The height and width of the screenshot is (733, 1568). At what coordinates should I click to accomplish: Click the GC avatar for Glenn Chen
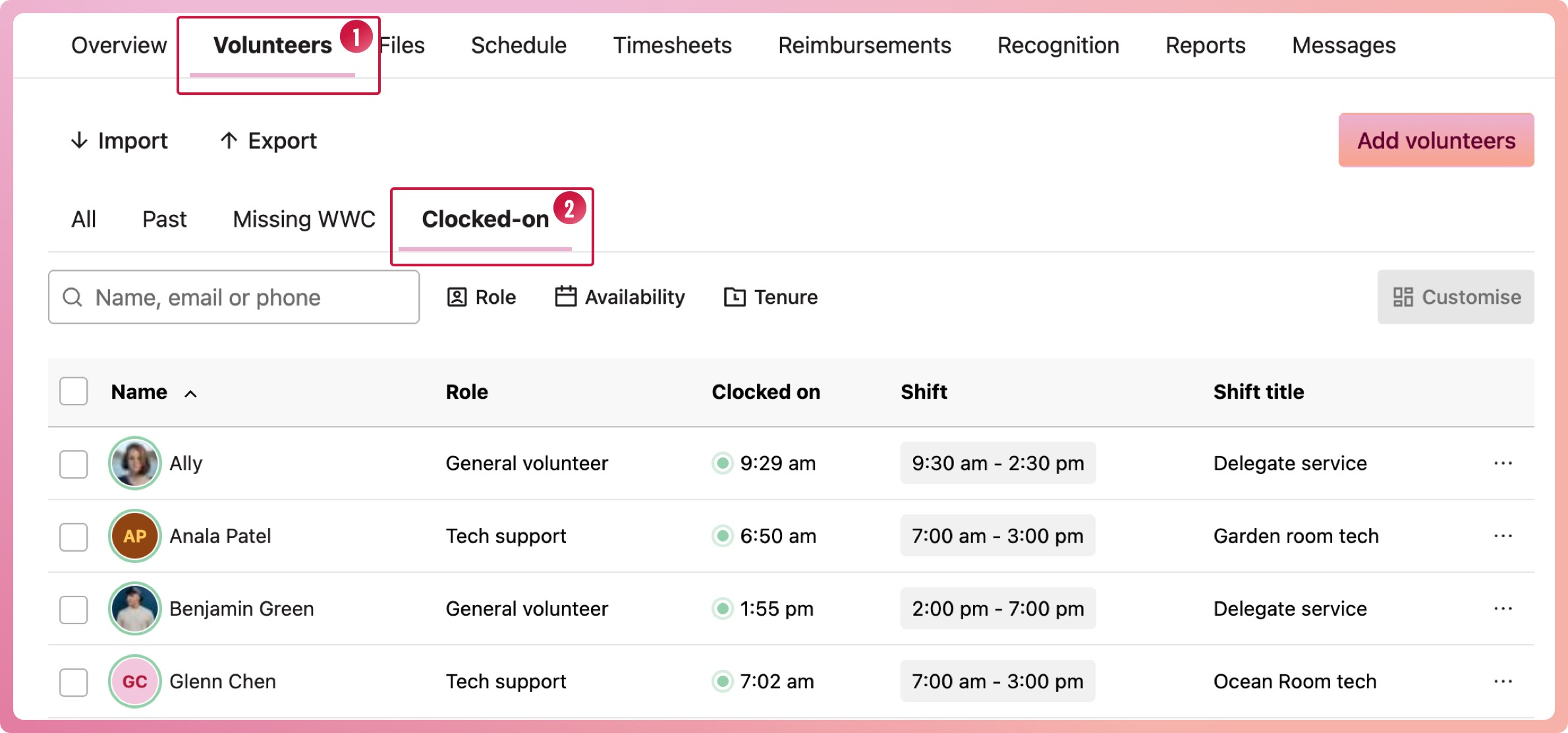[x=135, y=681]
